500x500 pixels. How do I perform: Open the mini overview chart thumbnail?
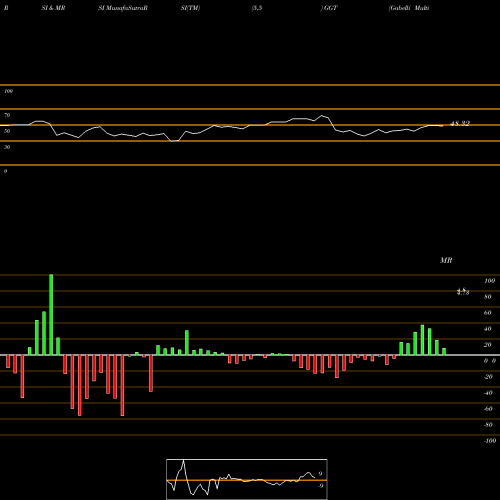(x=247, y=479)
